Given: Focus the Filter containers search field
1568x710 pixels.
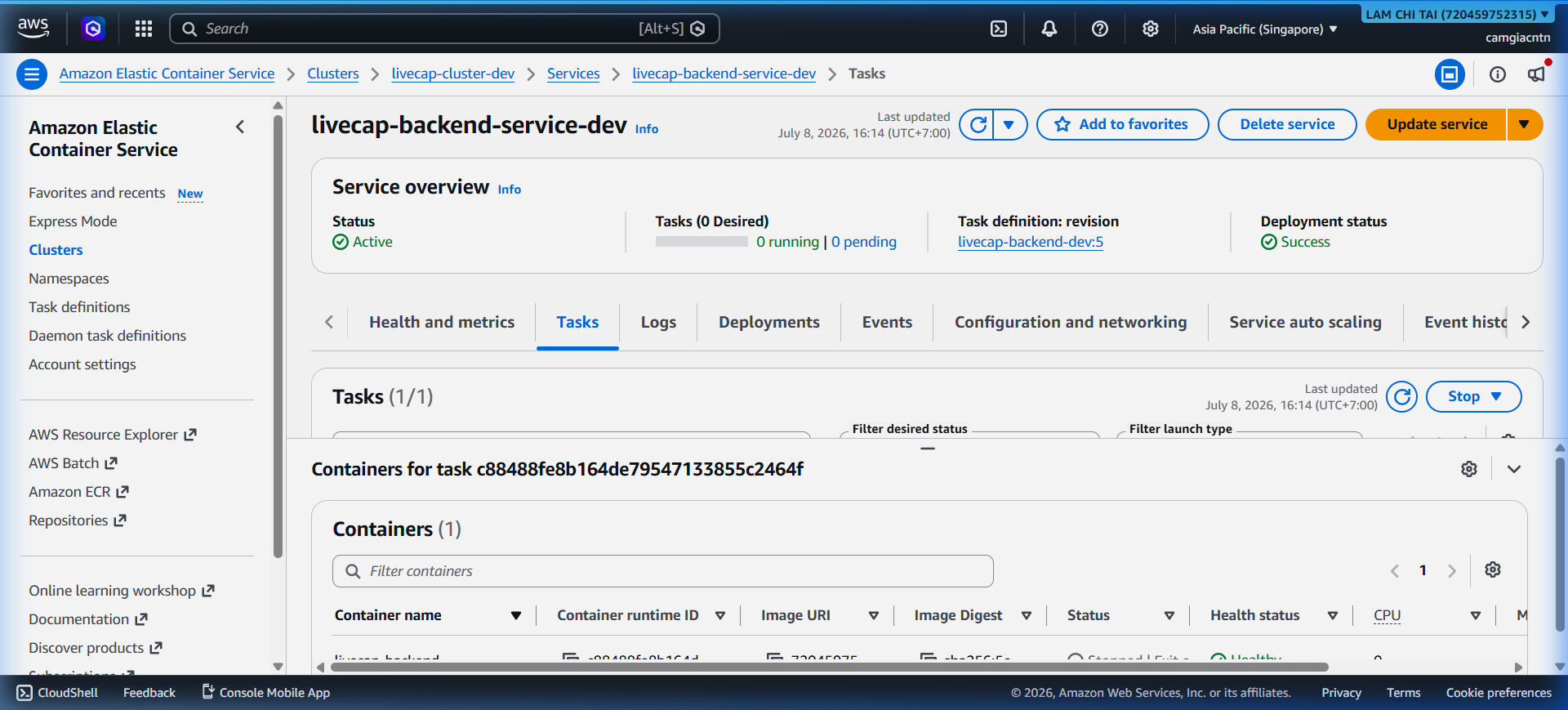Looking at the screenshot, I should 663,571.
